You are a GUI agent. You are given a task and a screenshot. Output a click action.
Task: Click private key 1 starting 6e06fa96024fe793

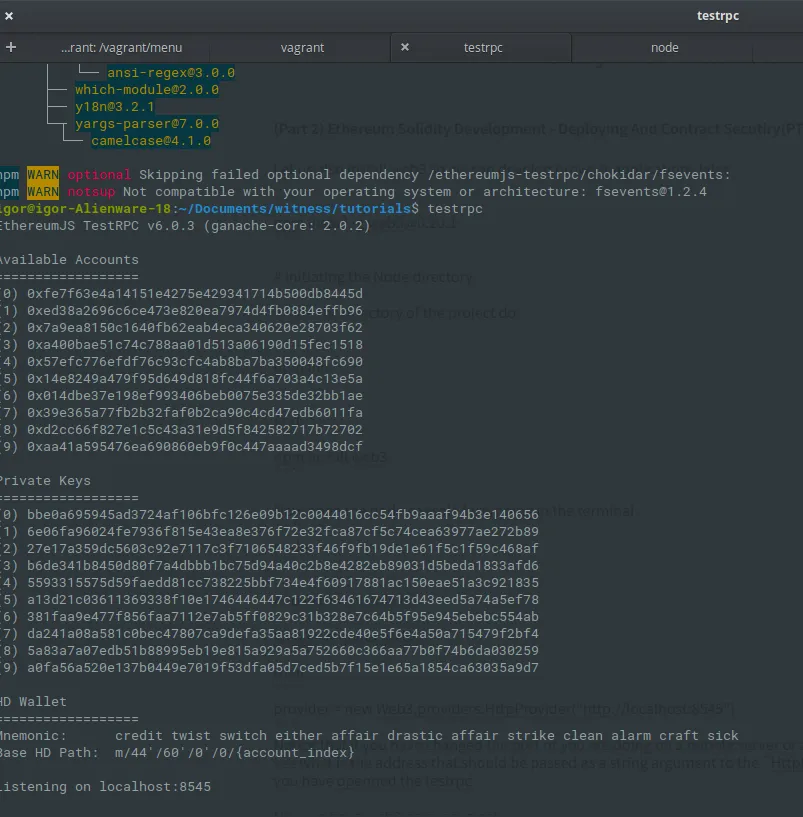click(x=283, y=531)
